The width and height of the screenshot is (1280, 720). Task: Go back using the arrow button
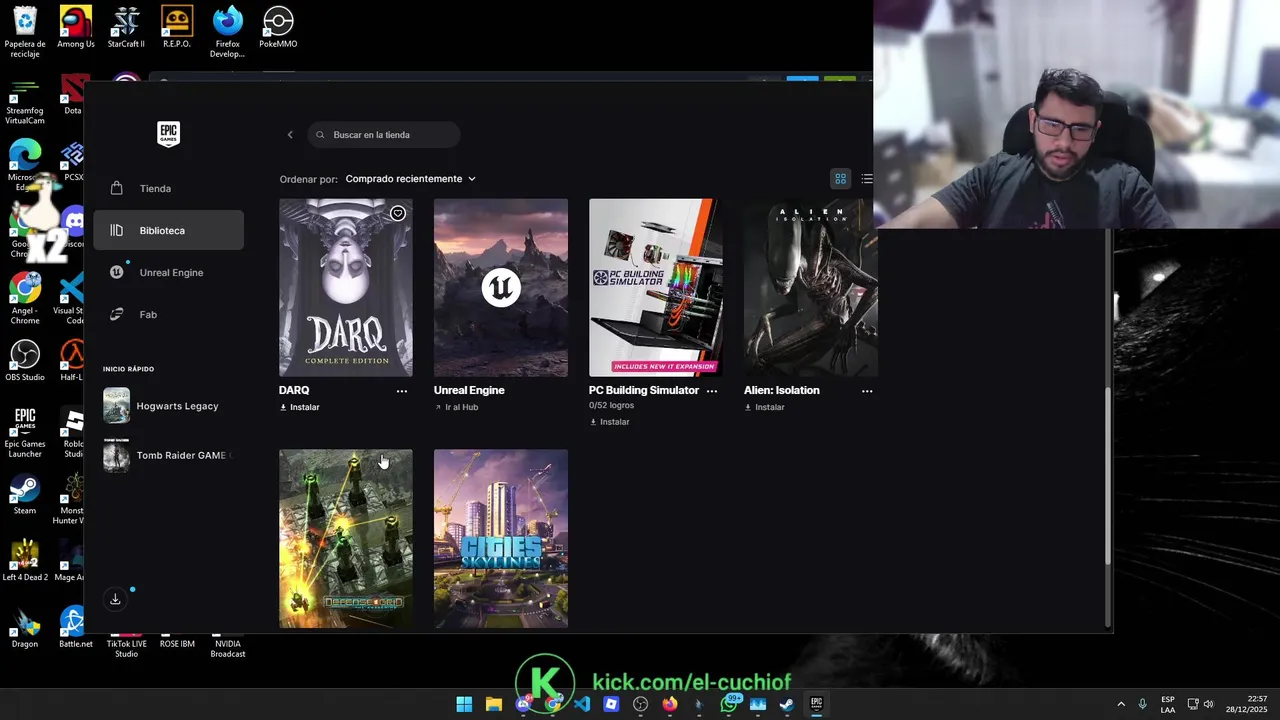290,135
